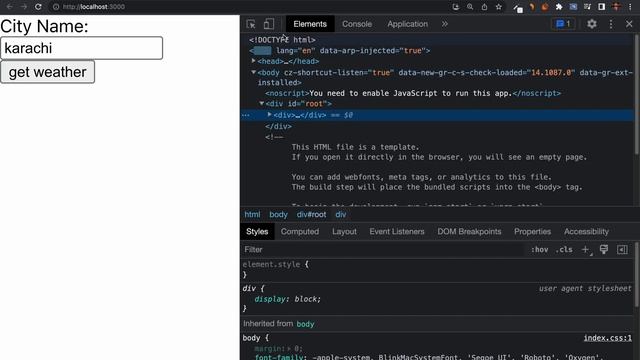Add a new style rule with plus icon
This screenshot has width=640, height=360.
click(586, 249)
